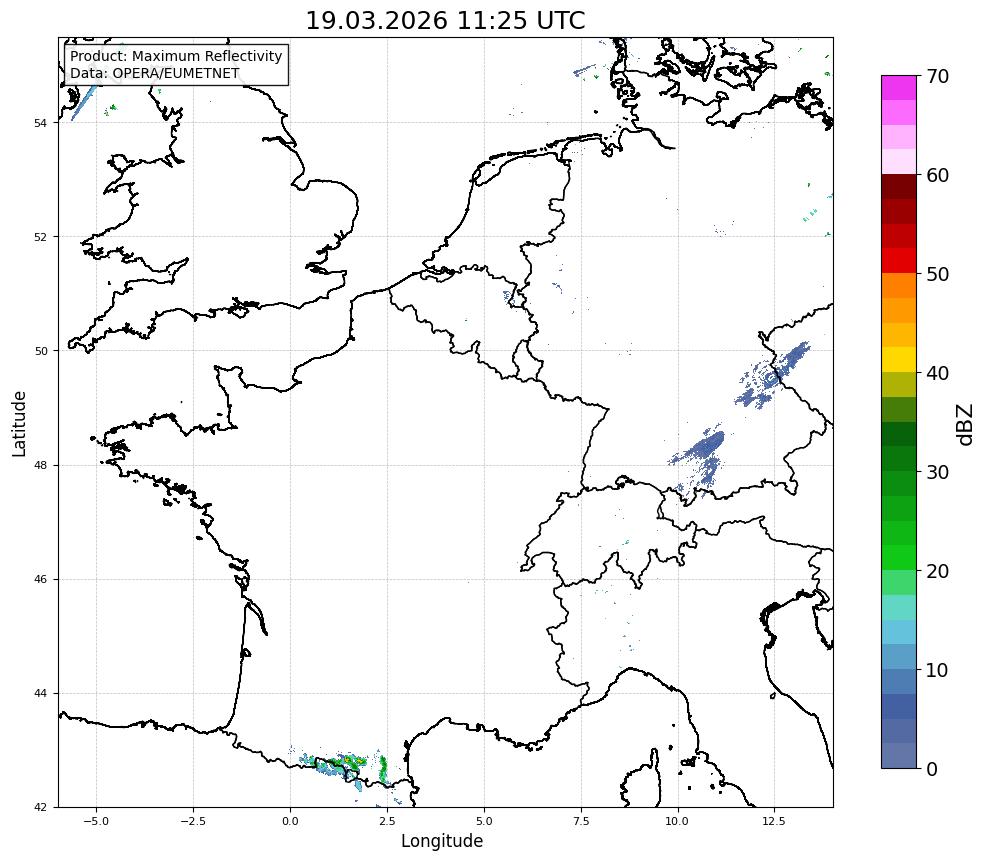The height and width of the screenshot is (860, 985).
Task: Click longitude tick label "10.0"
Action: point(677,821)
